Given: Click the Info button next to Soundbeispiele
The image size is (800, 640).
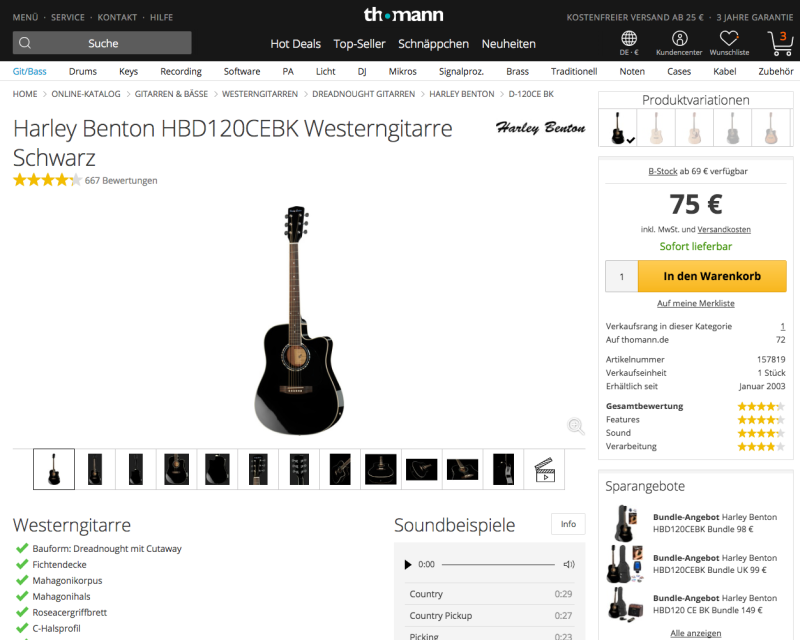Looking at the screenshot, I should (x=568, y=524).
